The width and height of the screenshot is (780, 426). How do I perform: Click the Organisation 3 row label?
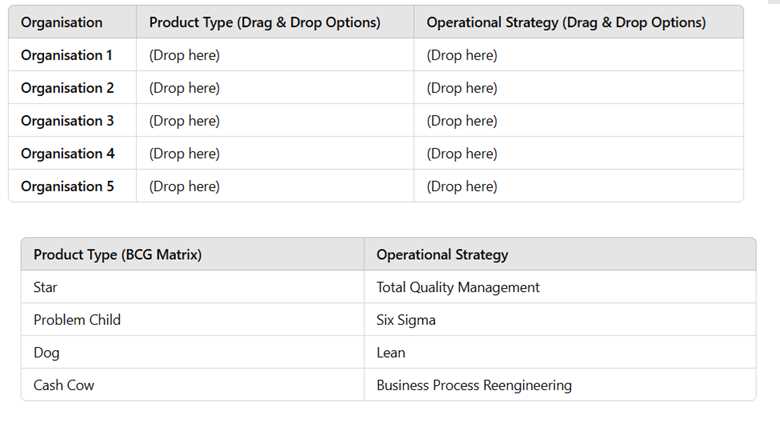click(68, 121)
